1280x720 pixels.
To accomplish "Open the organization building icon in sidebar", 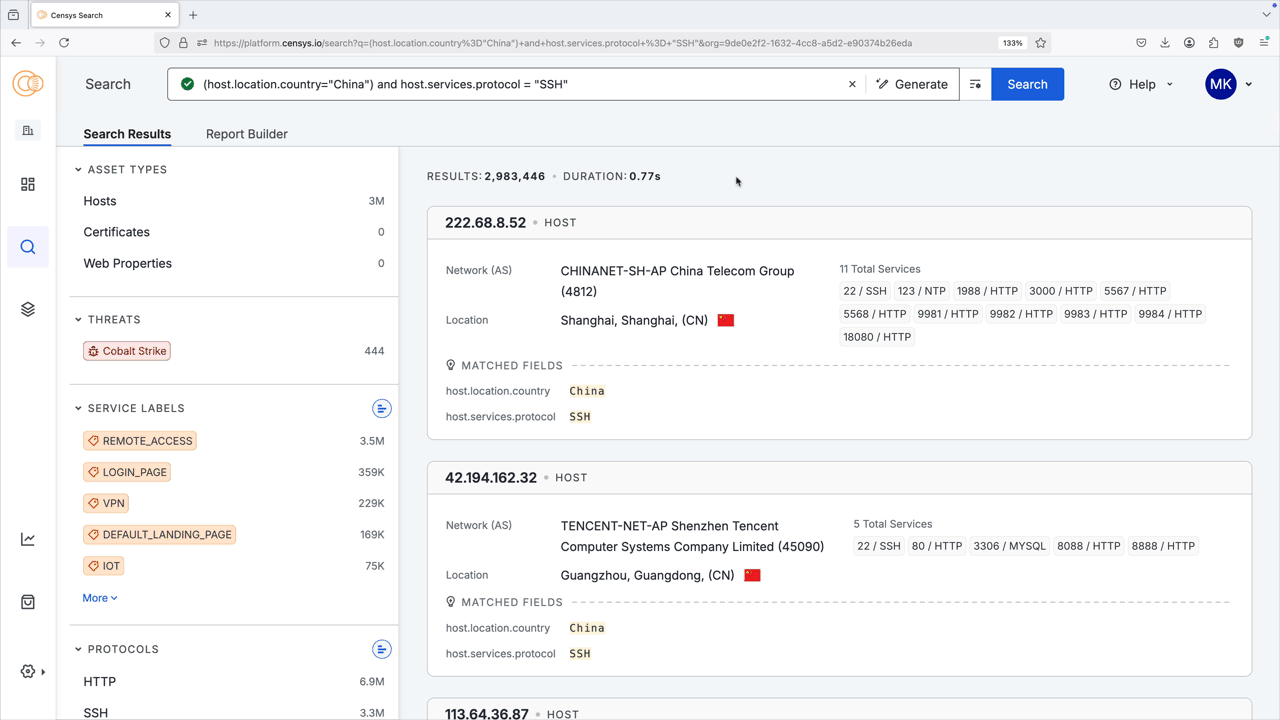I will pyautogui.click(x=28, y=130).
